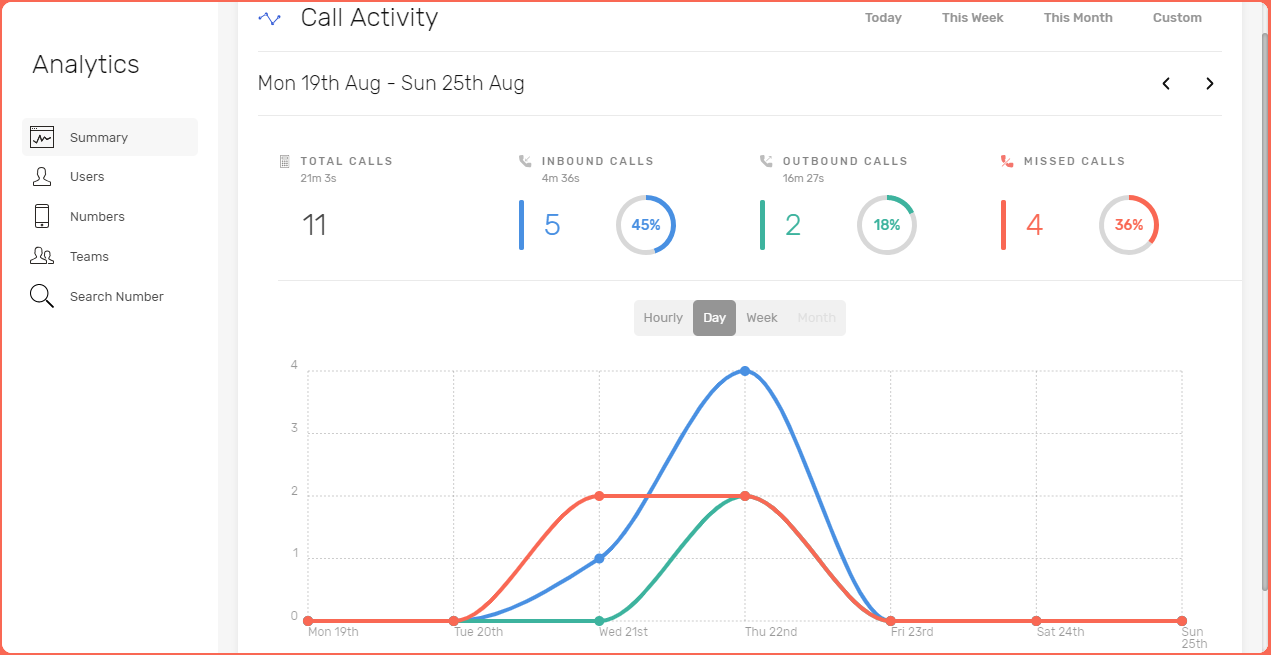Switch chart to Hourly view

click(663, 318)
